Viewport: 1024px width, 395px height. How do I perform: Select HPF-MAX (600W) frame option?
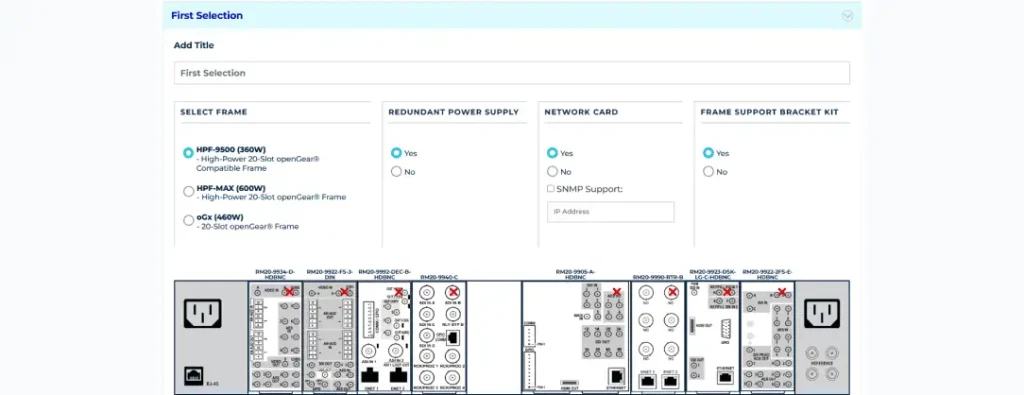189,191
